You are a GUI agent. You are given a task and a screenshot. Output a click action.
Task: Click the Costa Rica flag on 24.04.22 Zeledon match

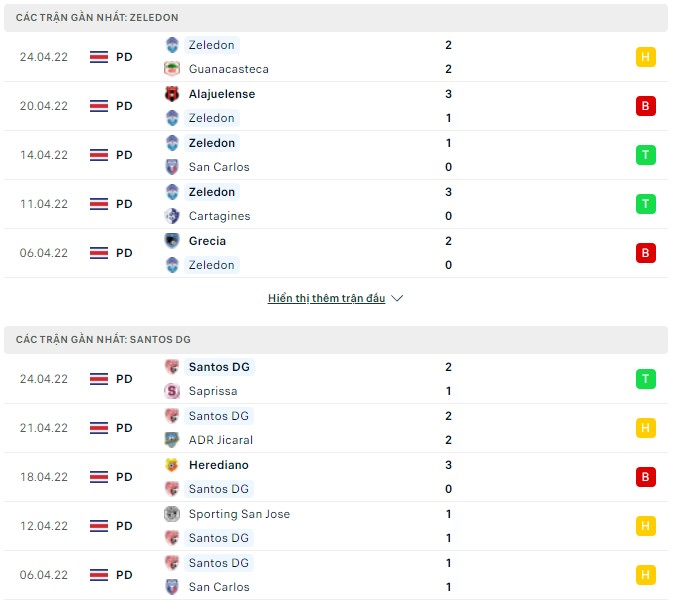click(x=99, y=57)
